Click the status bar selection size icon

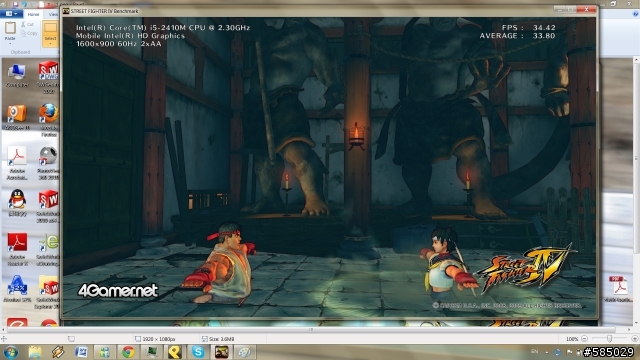click(71, 339)
